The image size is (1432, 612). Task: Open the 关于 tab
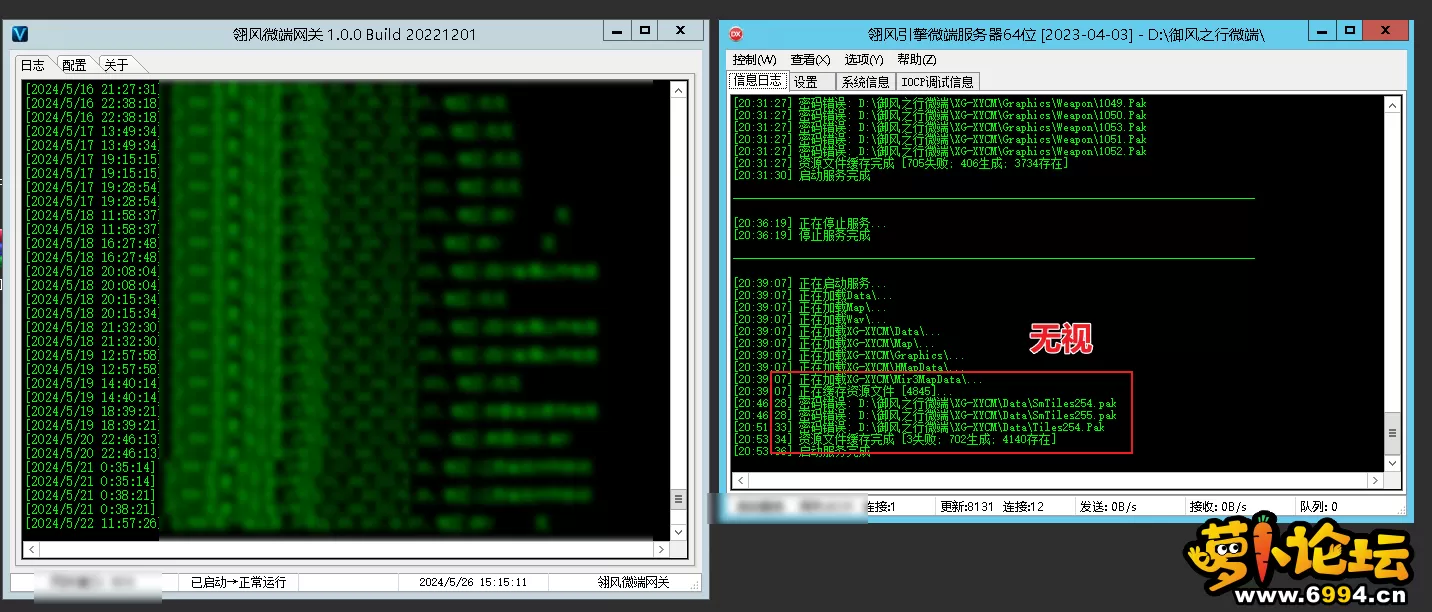pos(116,65)
